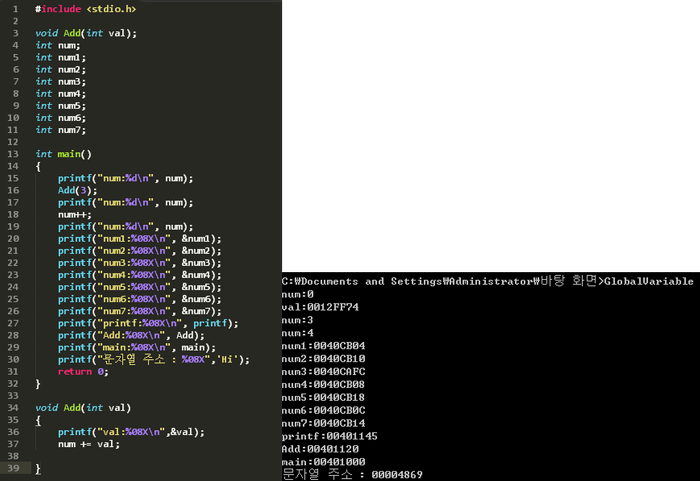700x481 pixels.
Task: Click the 'int main()' function header
Action: (x=63, y=154)
